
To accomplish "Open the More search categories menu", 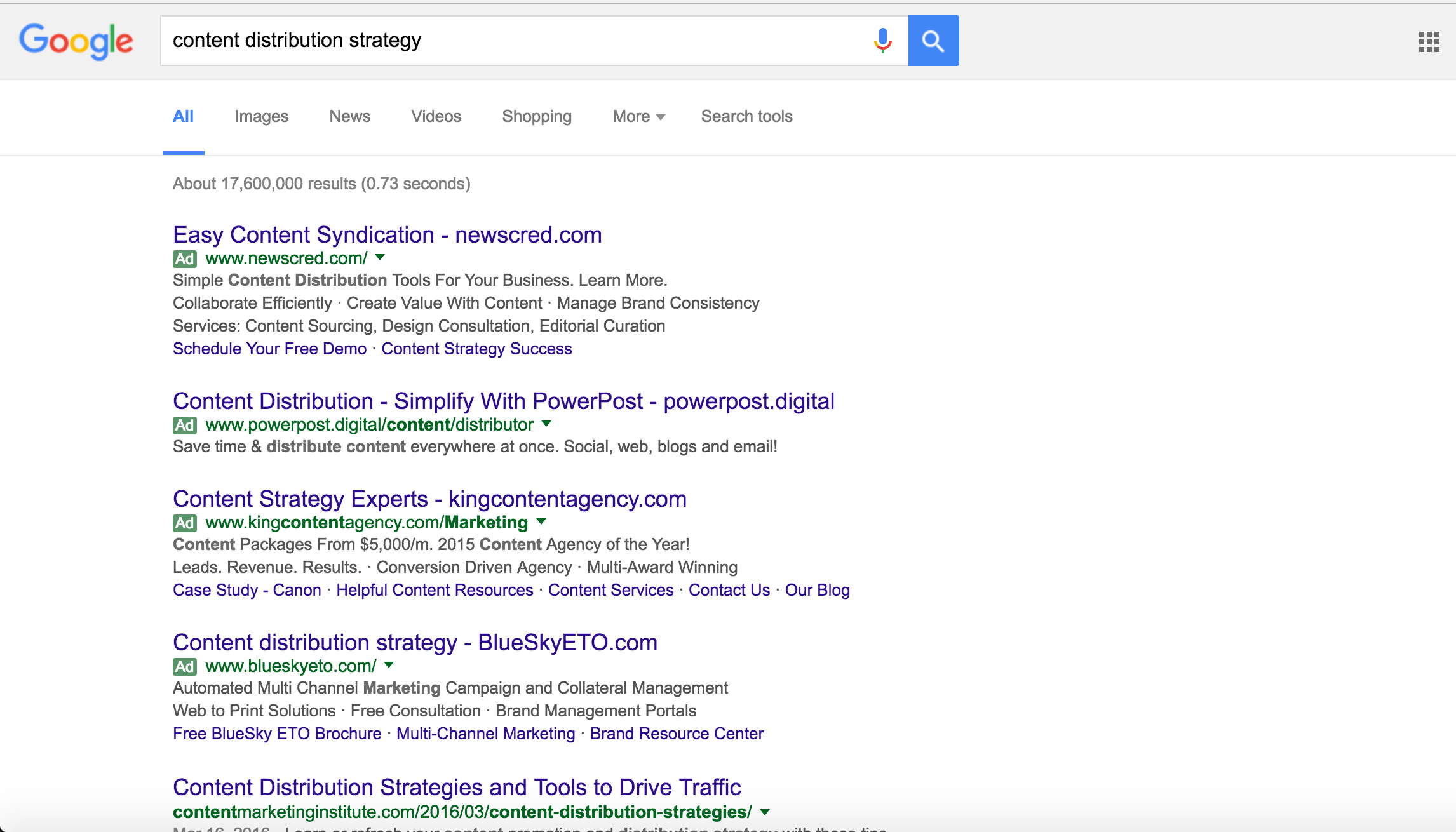I will pos(638,116).
